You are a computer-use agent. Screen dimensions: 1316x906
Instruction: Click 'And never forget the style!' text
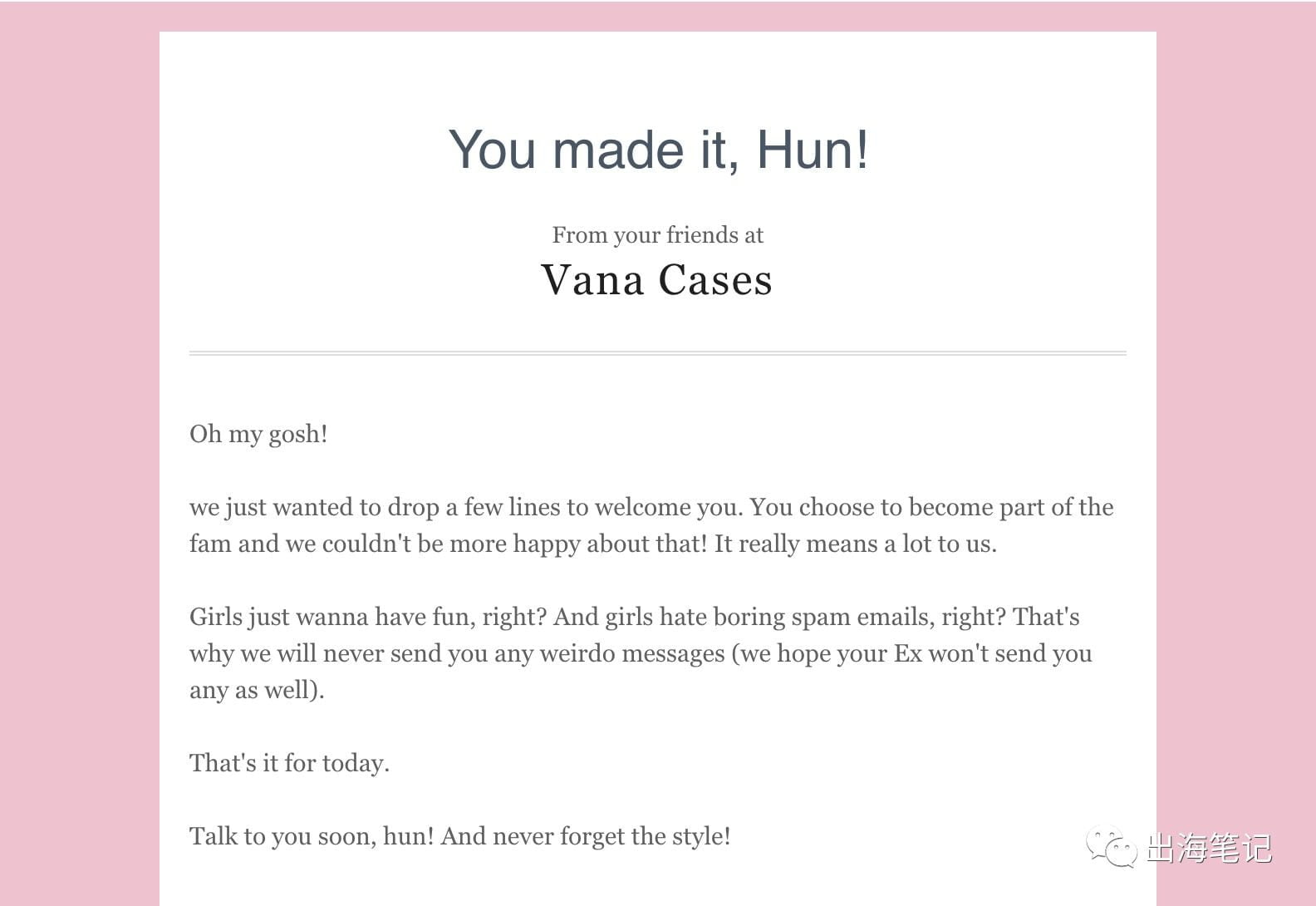(586, 836)
